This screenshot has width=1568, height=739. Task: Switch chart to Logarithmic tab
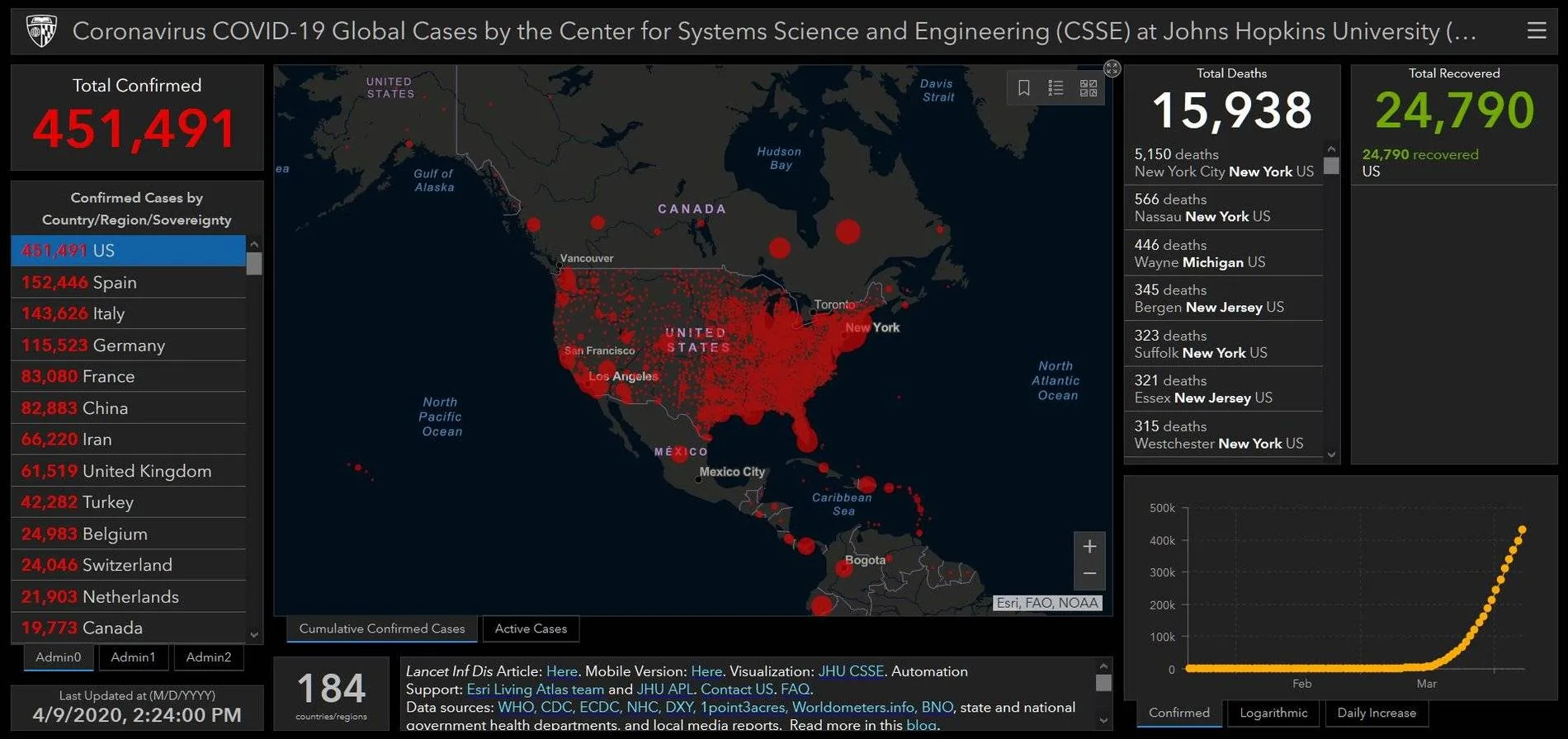pos(1273,713)
